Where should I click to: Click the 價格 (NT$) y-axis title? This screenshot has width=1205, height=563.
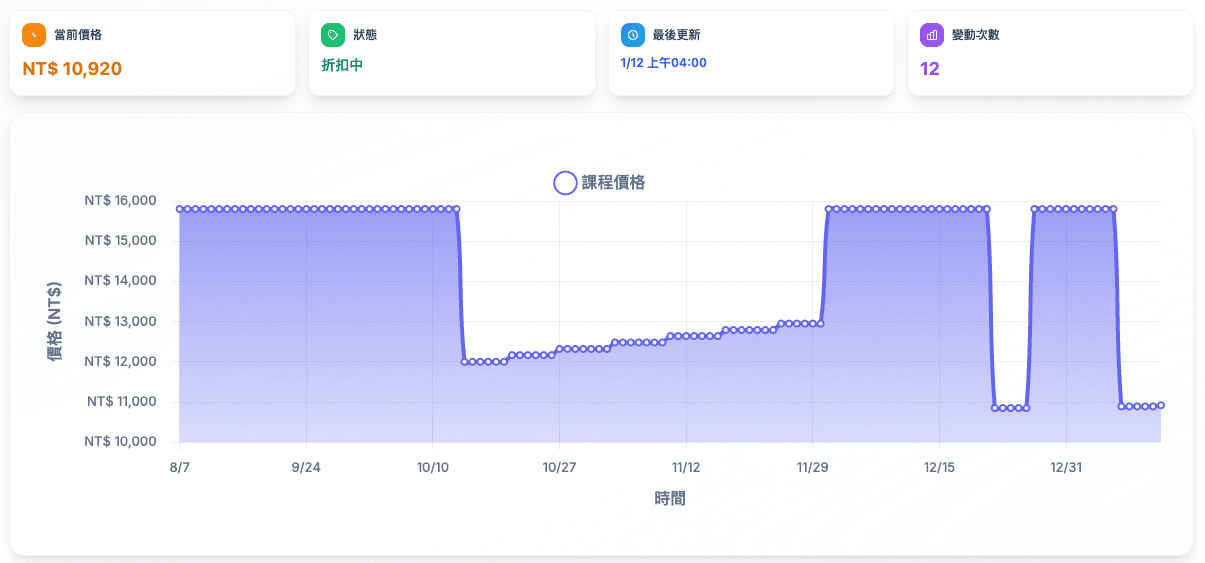point(55,321)
